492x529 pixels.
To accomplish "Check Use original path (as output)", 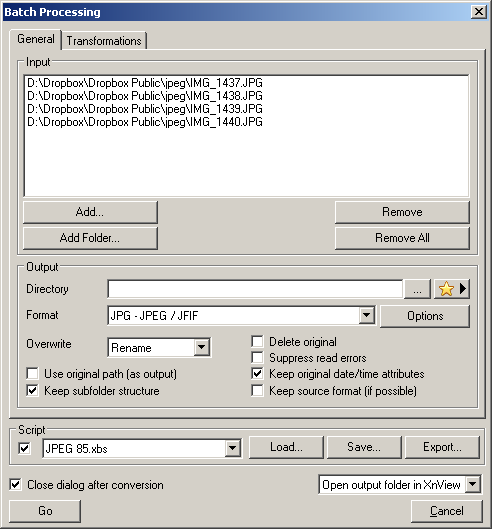I will point(32,373).
